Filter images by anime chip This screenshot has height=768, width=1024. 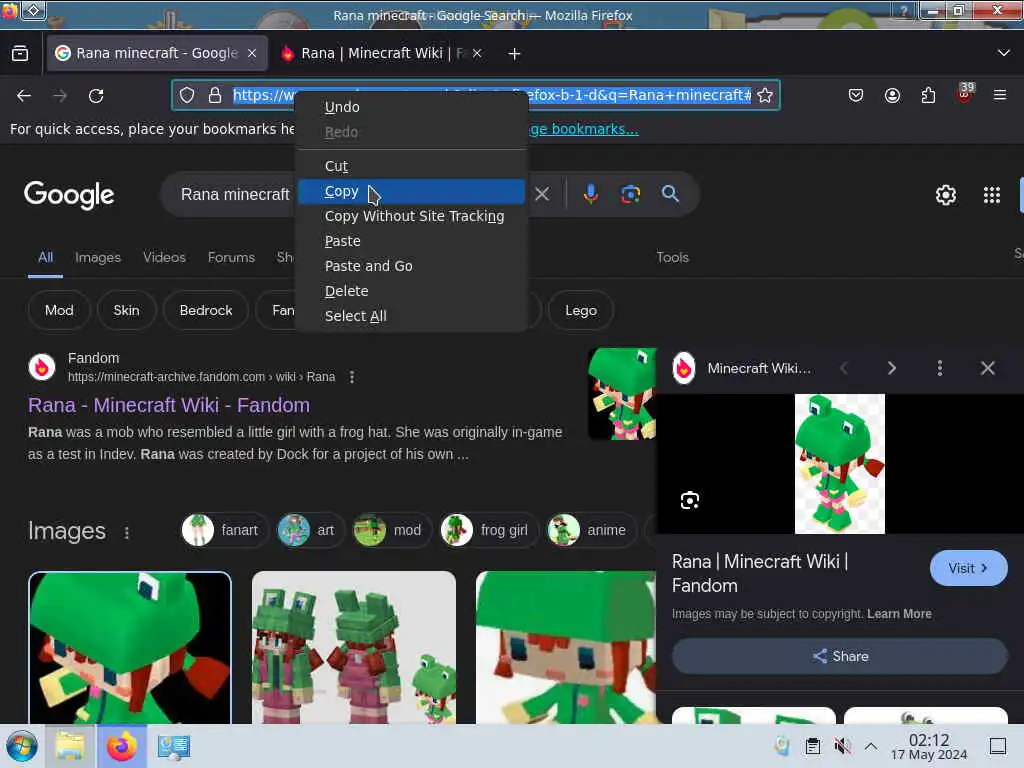click(x=590, y=530)
